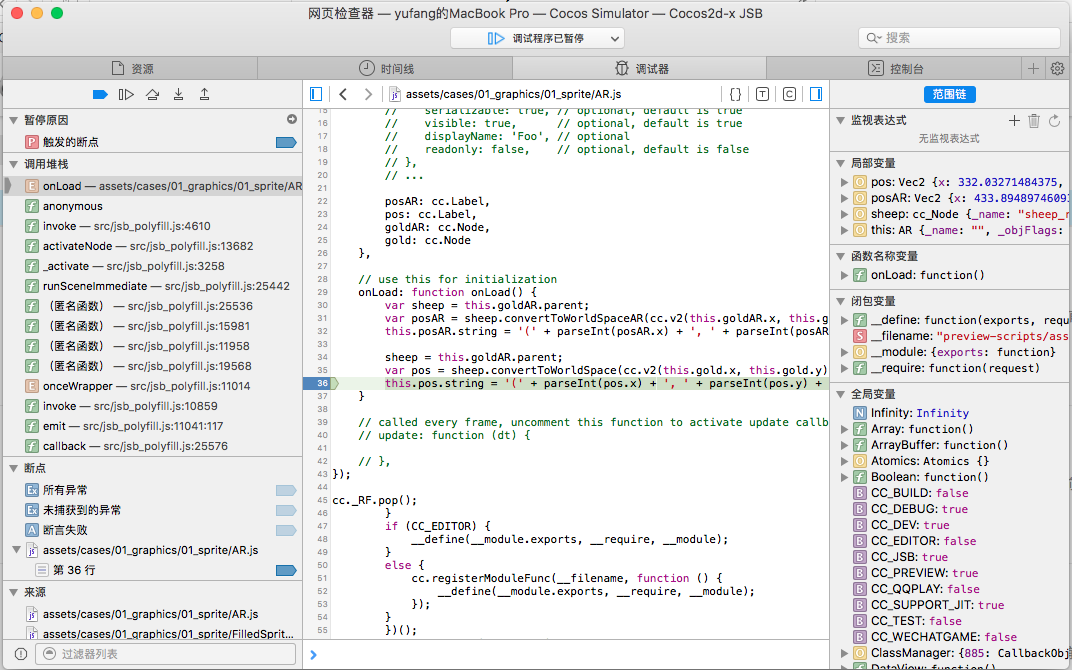
Task: Toggle code coverage C icon
Action: [789, 94]
